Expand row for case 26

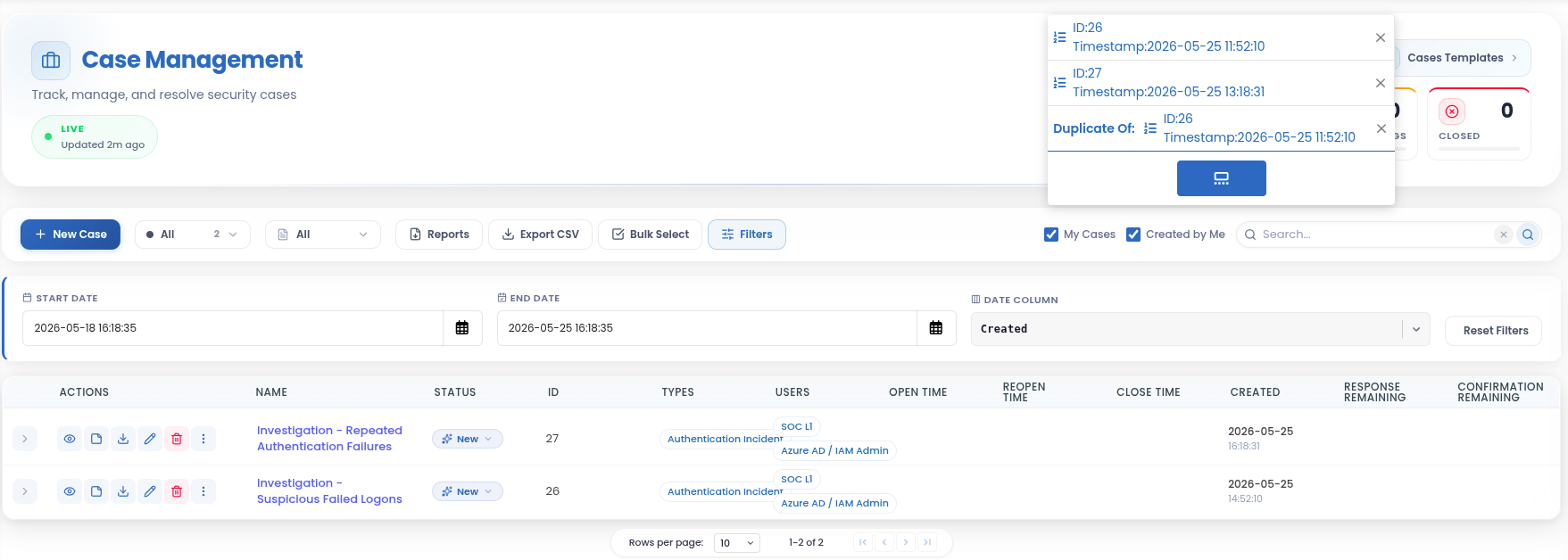coord(25,491)
